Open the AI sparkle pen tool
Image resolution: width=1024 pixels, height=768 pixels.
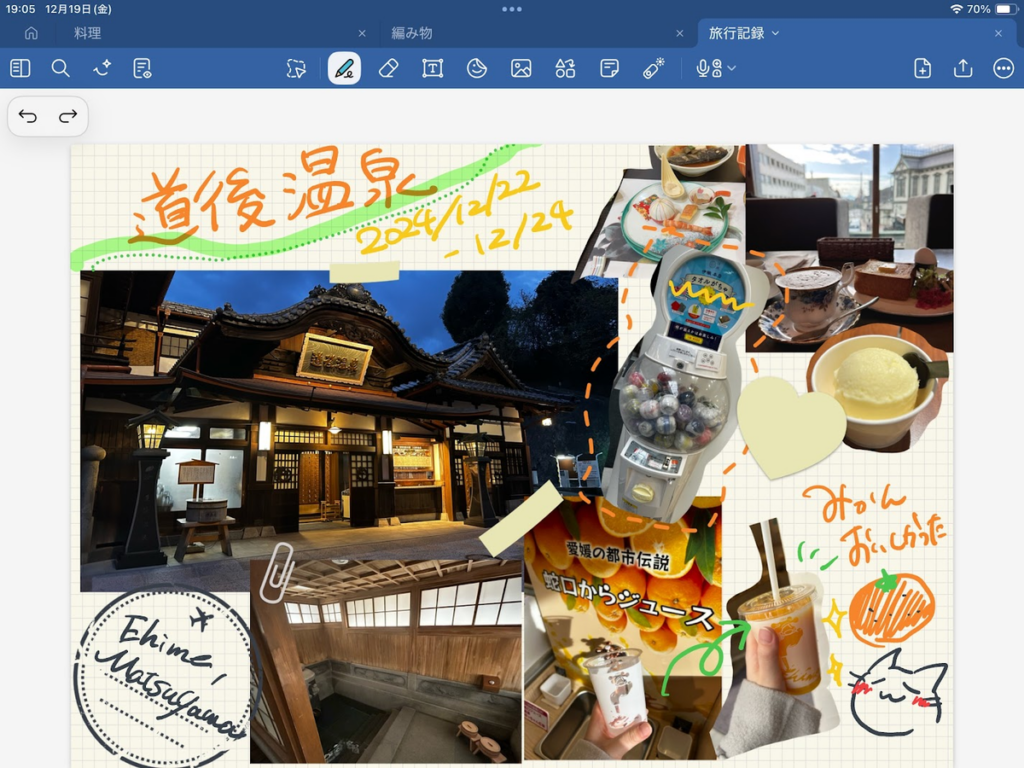point(102,68)
